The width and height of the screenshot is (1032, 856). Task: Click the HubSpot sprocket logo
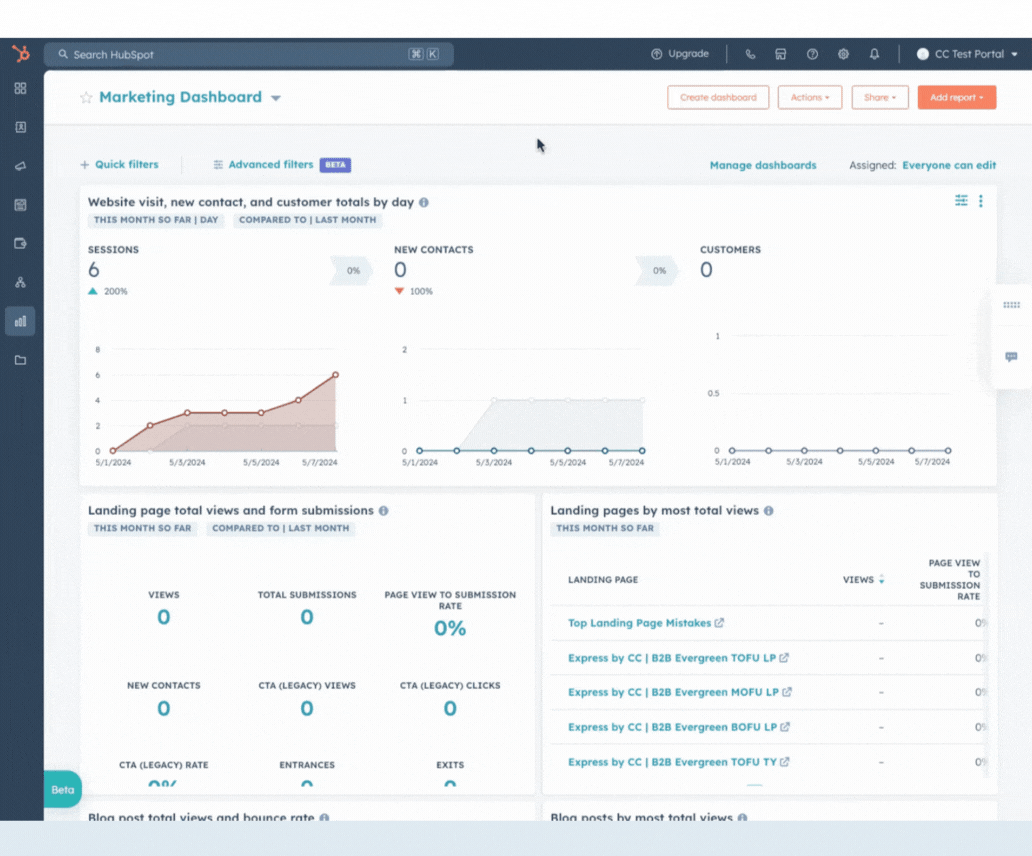coord(20,54)
